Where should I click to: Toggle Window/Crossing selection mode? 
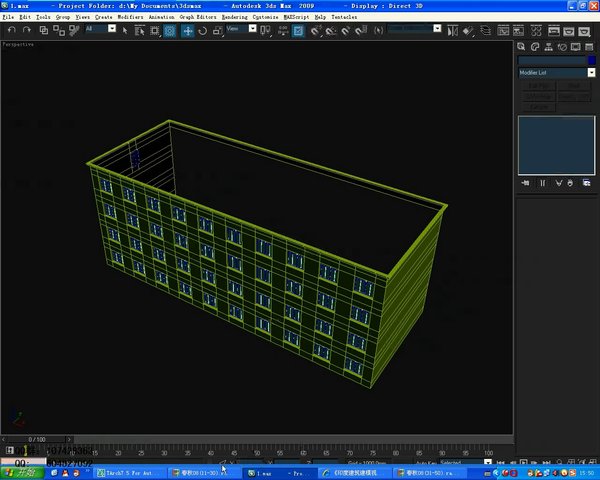click(x=170, y=31)
